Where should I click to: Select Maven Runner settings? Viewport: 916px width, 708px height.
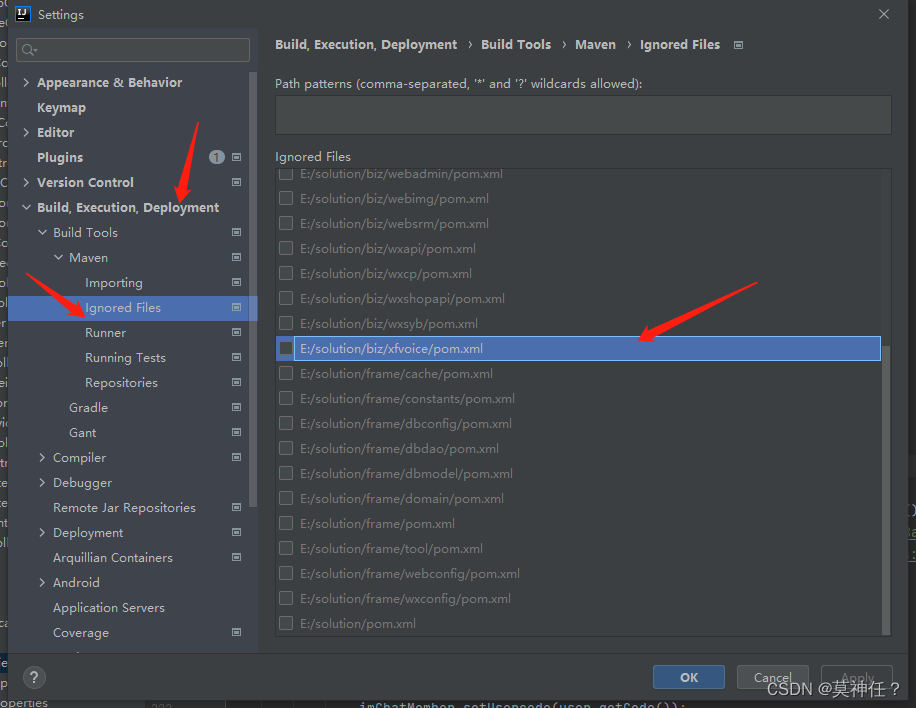106,333
